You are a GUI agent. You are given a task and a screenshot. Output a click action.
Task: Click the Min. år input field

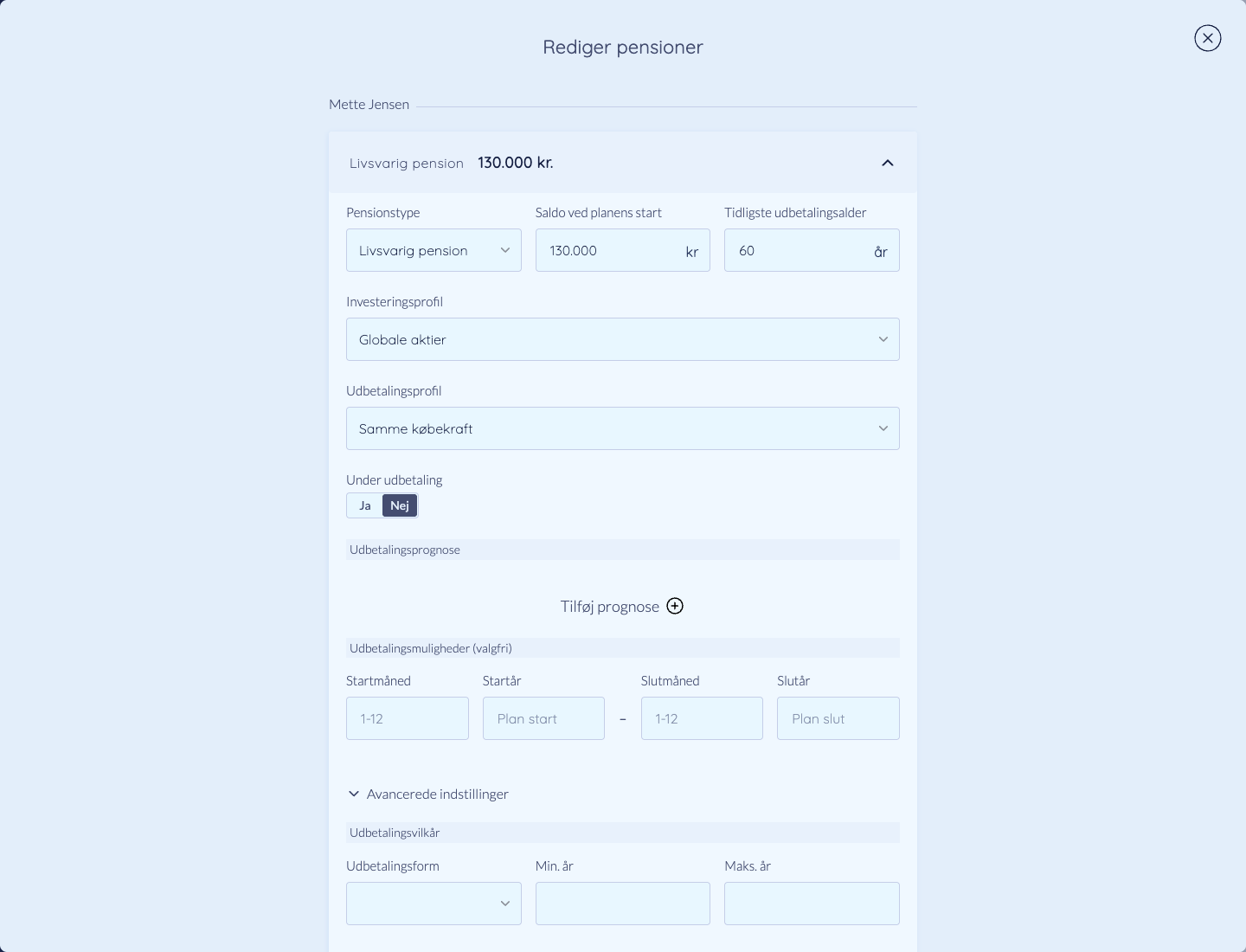(623, 904)
